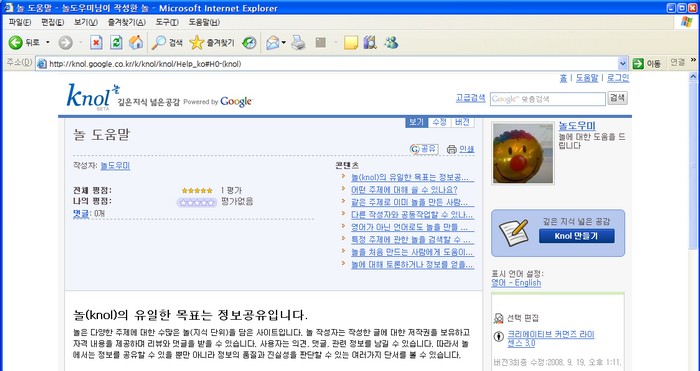The height and width of the screenshot is (371, 700).
Task: Open the 영어 - English language link
Action: (516, 283)
